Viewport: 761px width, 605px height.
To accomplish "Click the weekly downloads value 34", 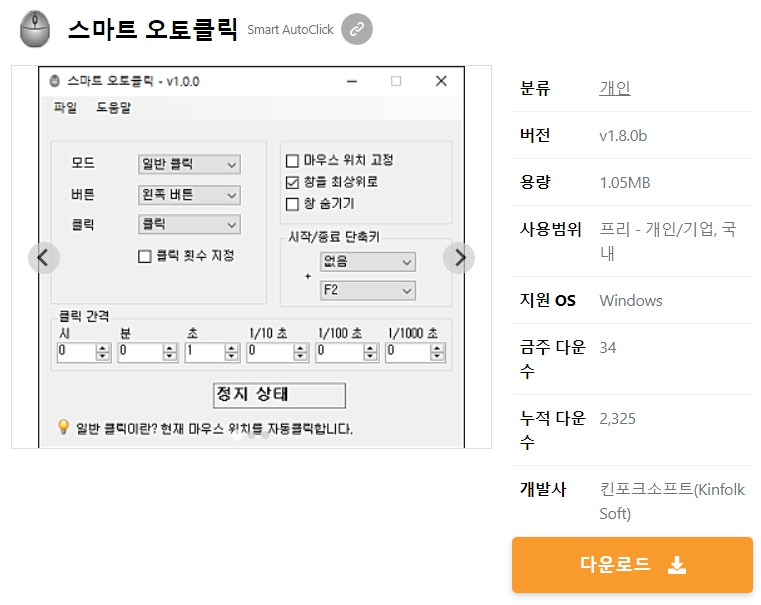I will 608,348.
